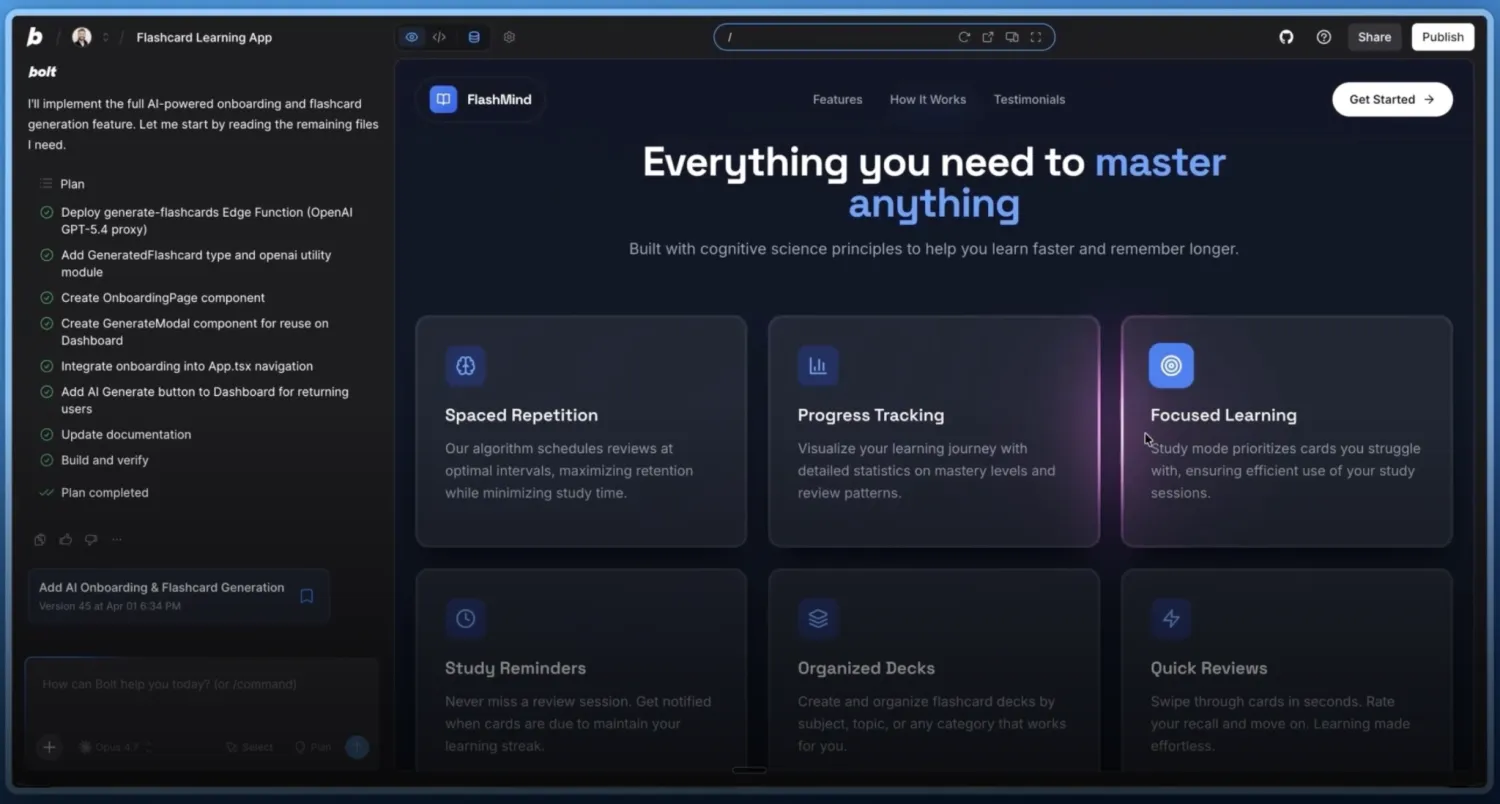Click the Flashcard Learning App project title
The width and height of the screenshot is (1500, 804).
(204, 37)
